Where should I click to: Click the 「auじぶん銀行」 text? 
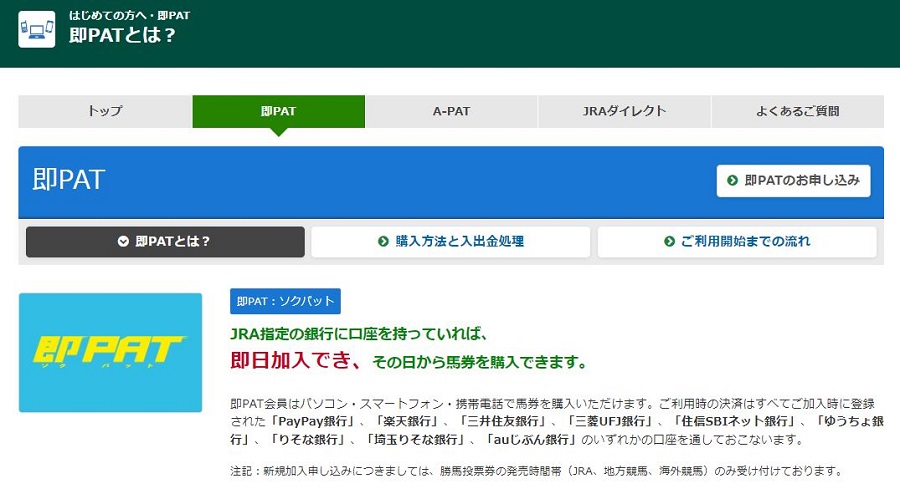tap(531, 440)
